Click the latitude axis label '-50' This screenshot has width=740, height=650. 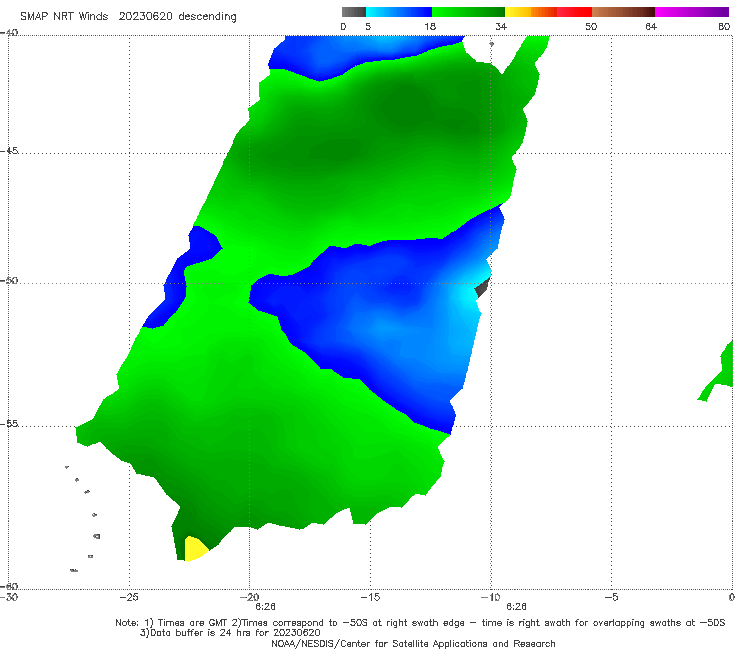point(9,280)
